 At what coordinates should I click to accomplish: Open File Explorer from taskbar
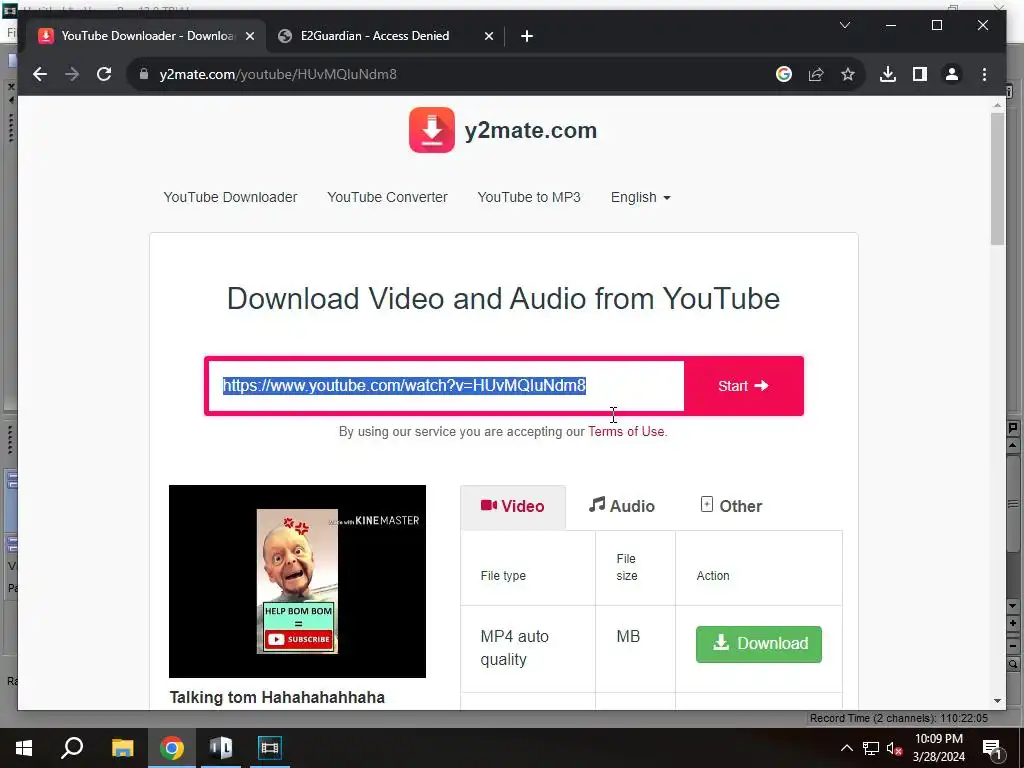click(122, 748)
